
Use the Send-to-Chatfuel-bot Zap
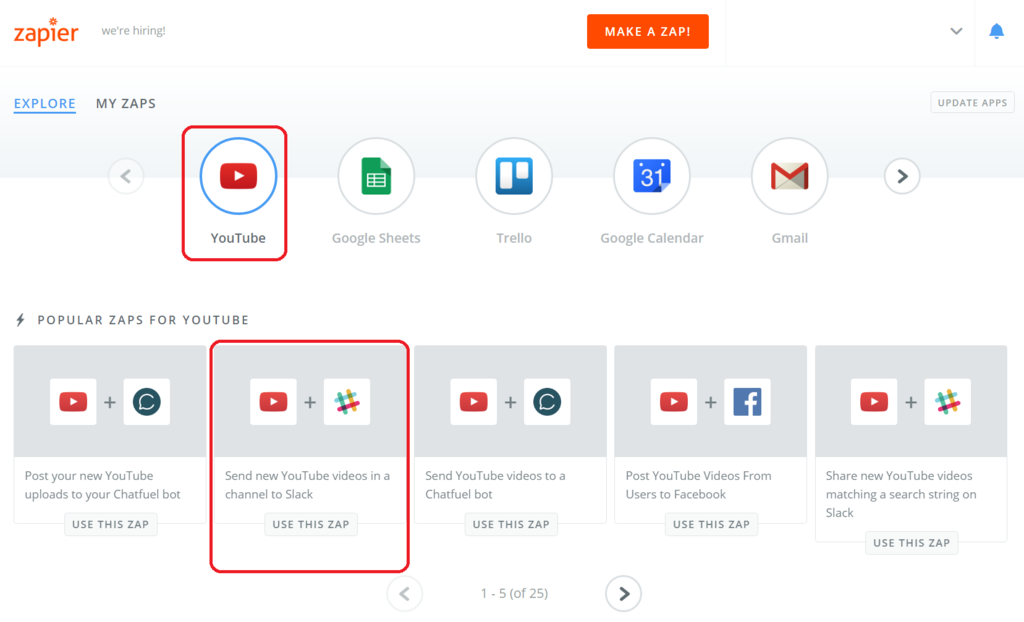pyautogui.click(x=511, y=524)
